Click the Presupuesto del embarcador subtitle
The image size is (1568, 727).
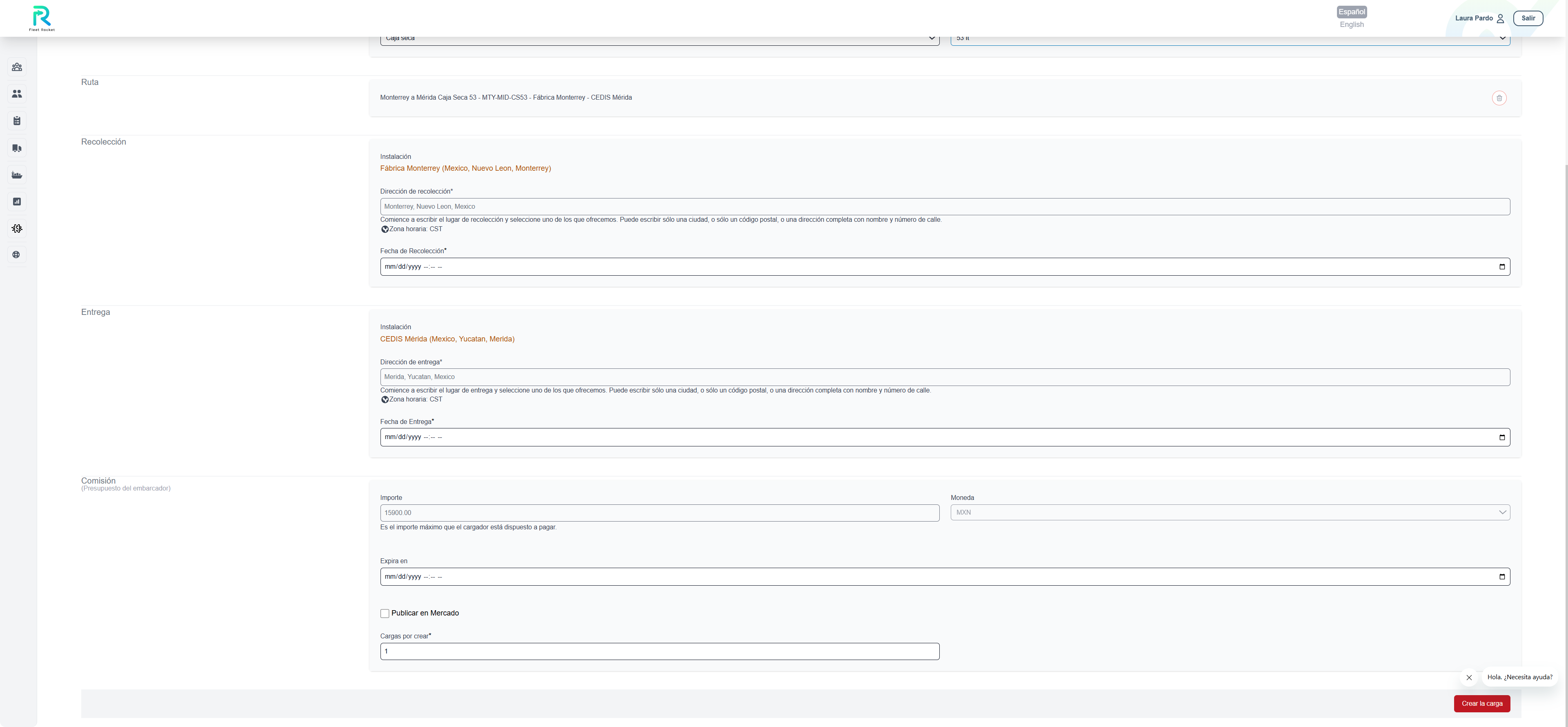pyautogui.click(x=125, y=488)
